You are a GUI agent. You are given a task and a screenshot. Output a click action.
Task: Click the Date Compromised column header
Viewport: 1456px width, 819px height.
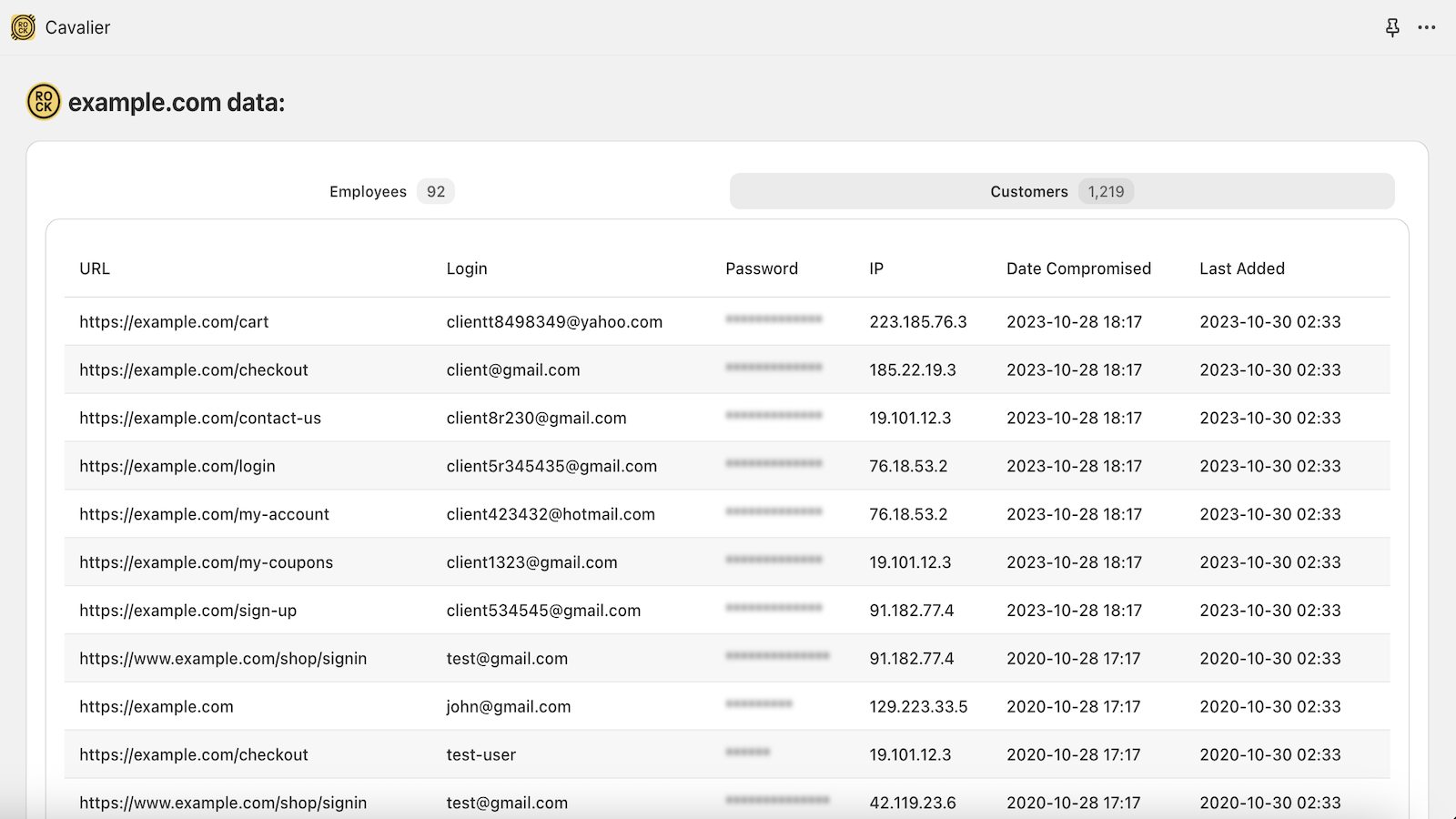pyautogui.click(x=1078, y=268)
